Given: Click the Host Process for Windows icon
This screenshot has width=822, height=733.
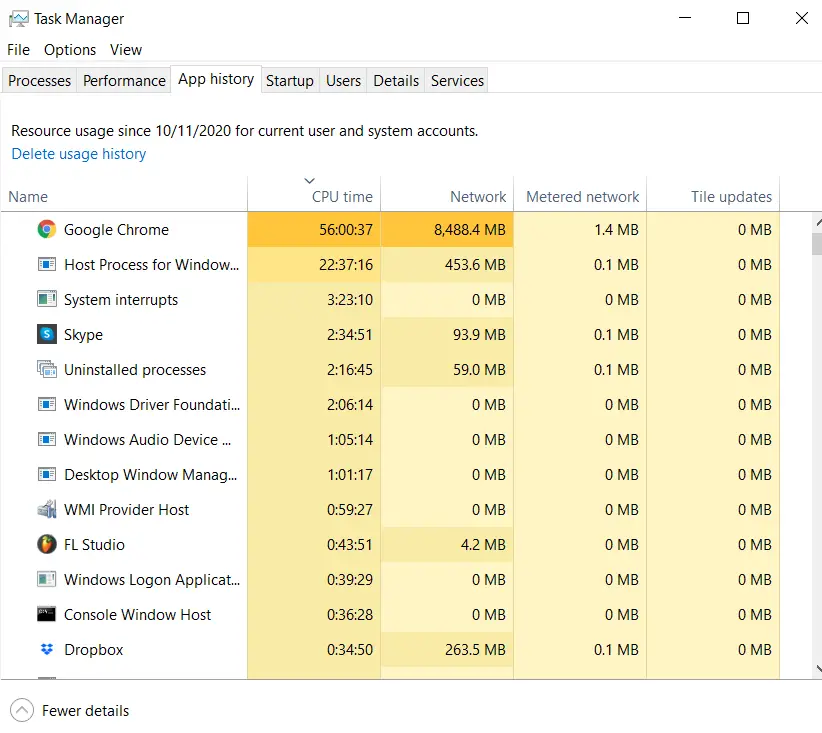Looking at the screenshot, I should [47, 264].
